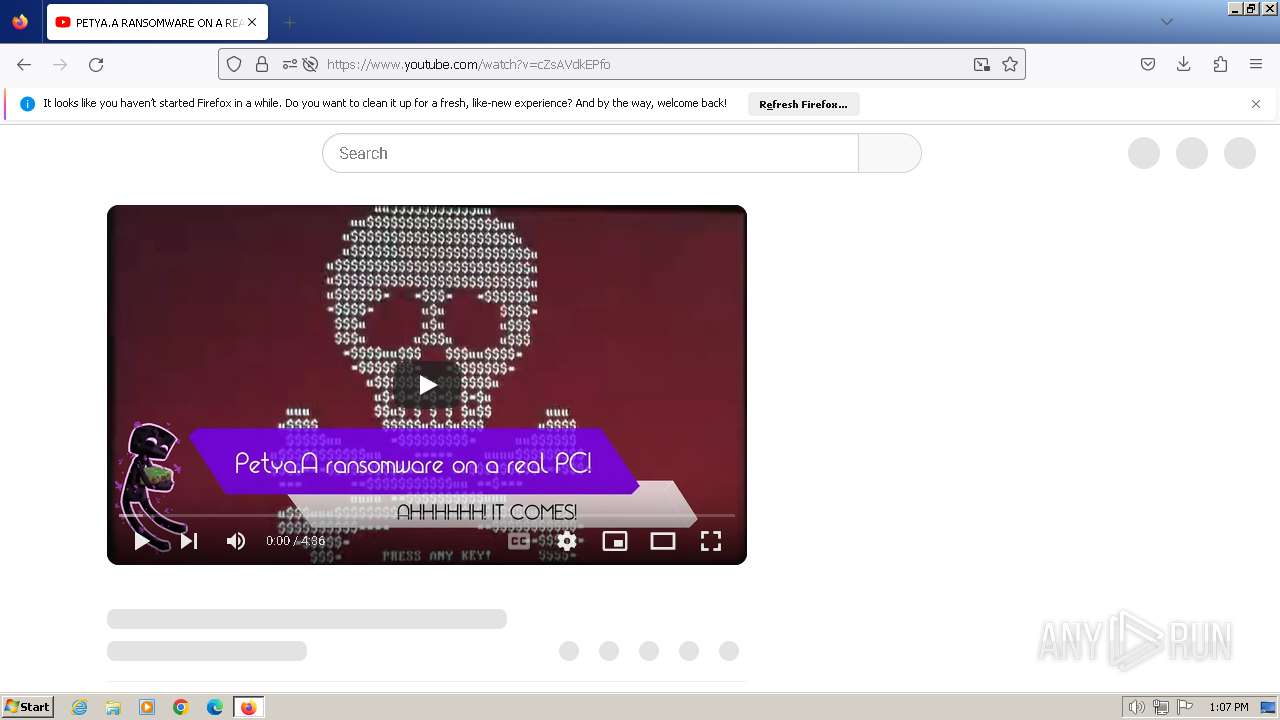Click the Firefox logo icon in the tab bar
Viewport: 1280px width, 720px height.
[x=20, y=22]
